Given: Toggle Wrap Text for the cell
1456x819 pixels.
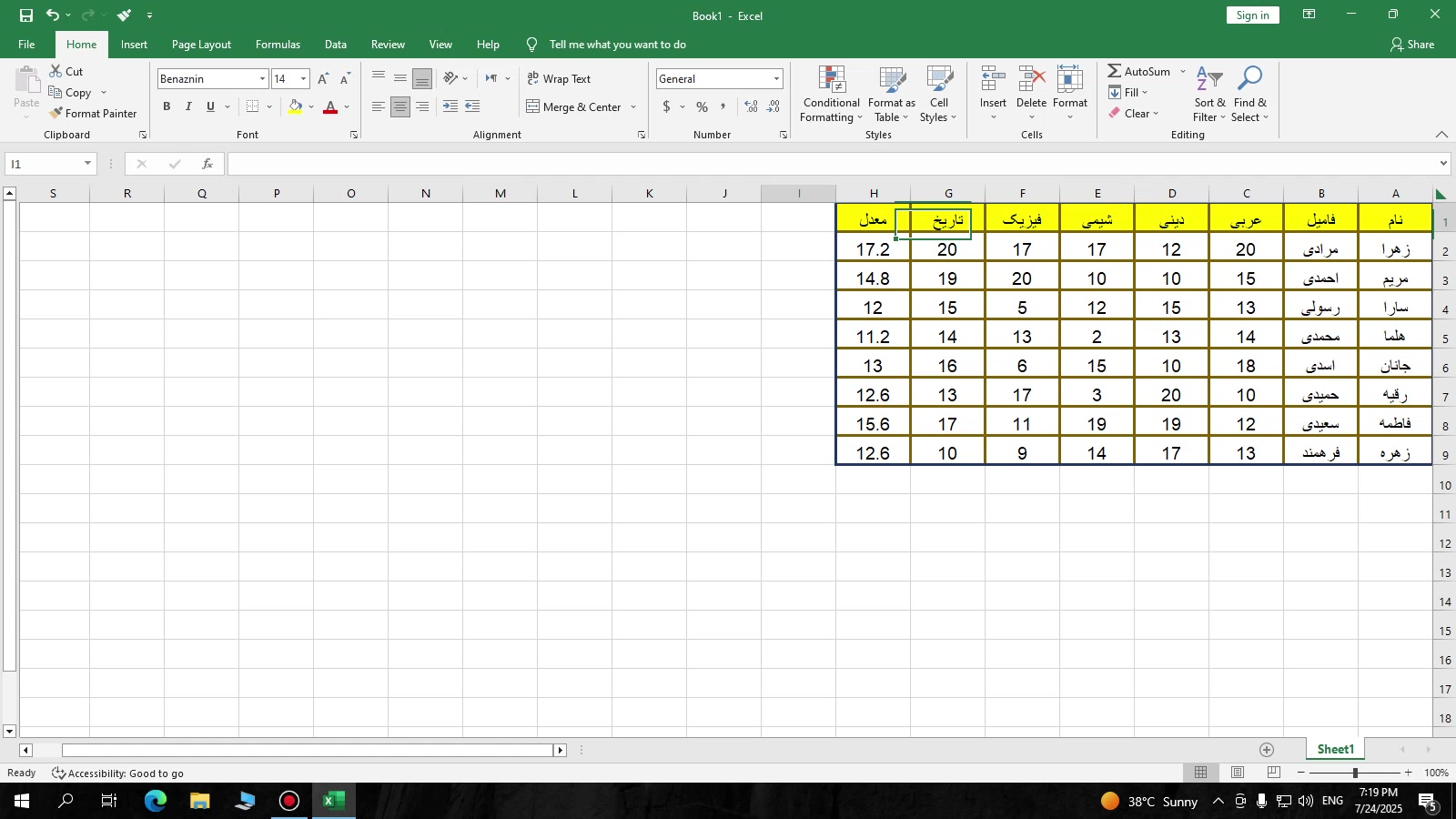Looking at the screenshot, I should (x=559, y=79).
